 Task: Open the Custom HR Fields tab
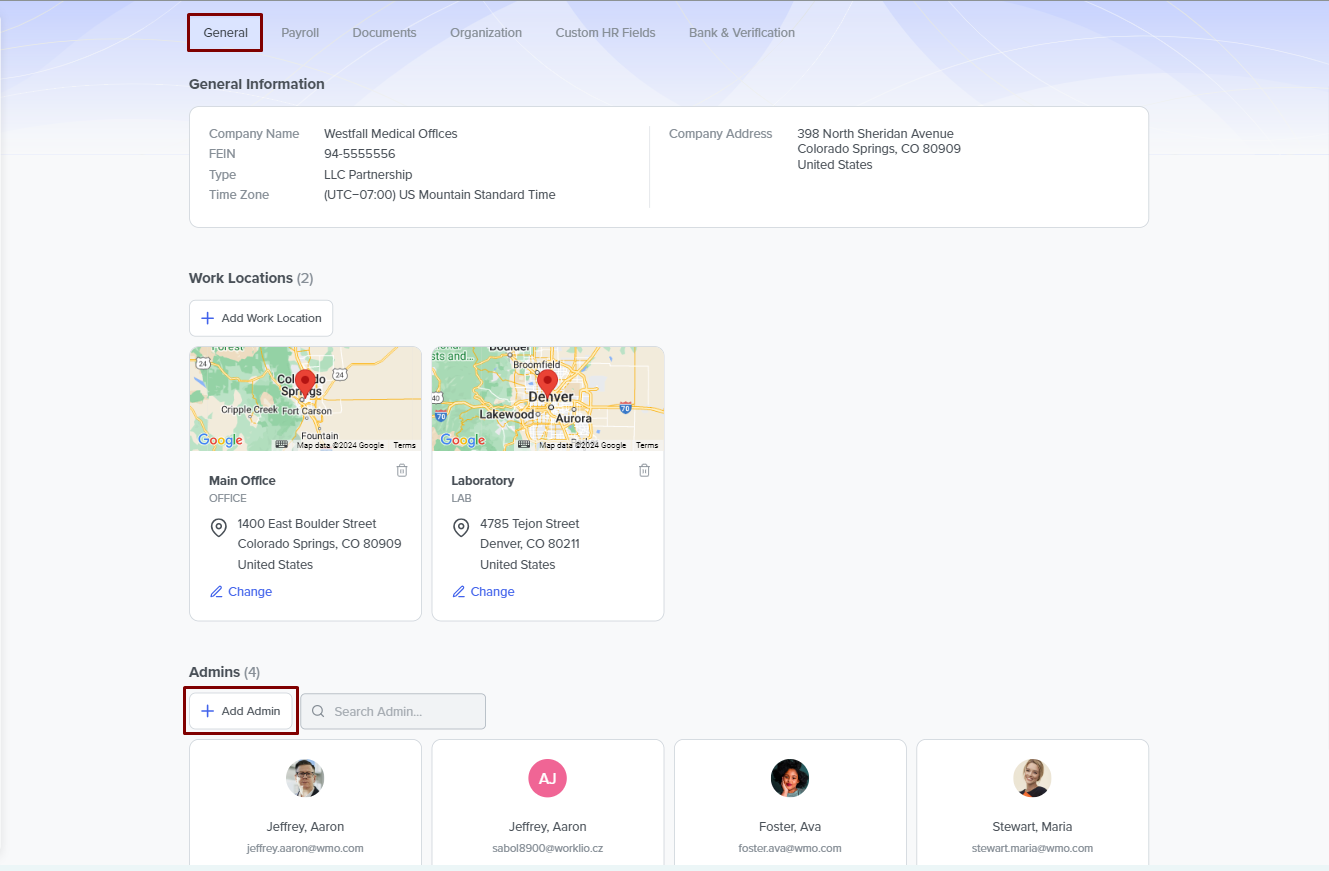pos(606,32)
